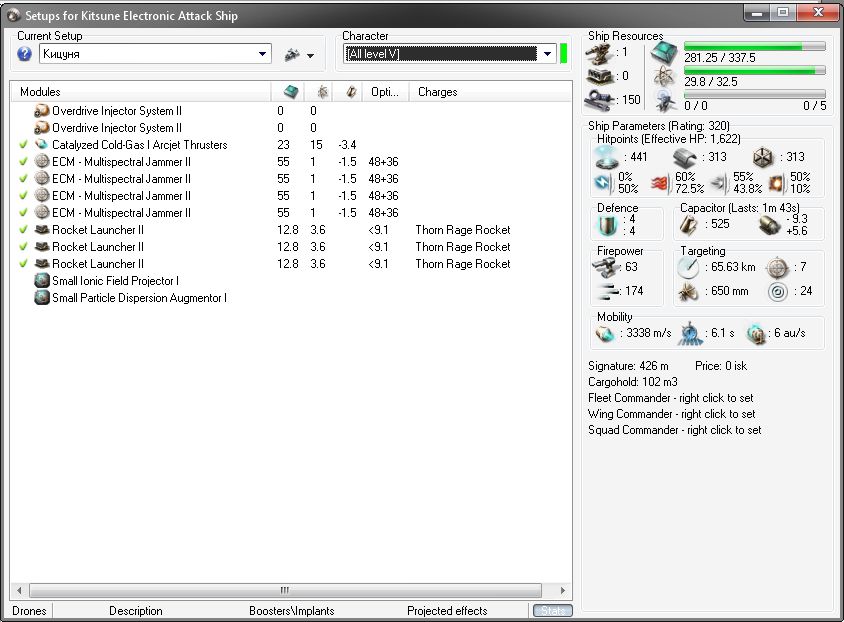
Task: Click the Small Ionic Field Projector I icon
Action: tap(41, 281)
